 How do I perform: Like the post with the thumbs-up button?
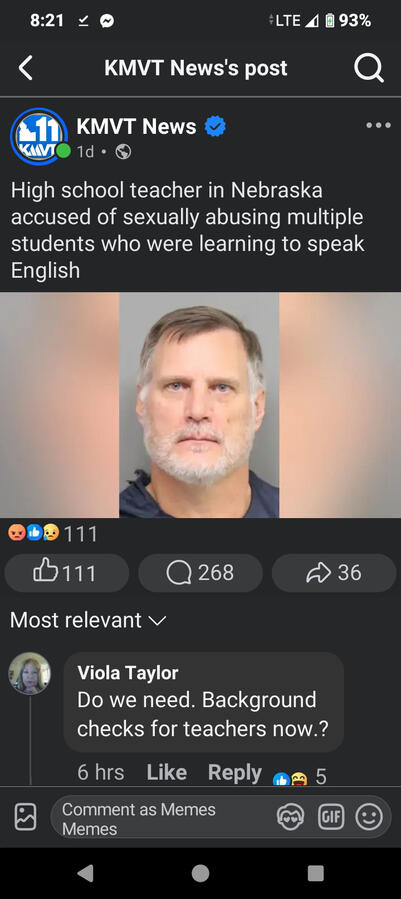pos(67,573)
